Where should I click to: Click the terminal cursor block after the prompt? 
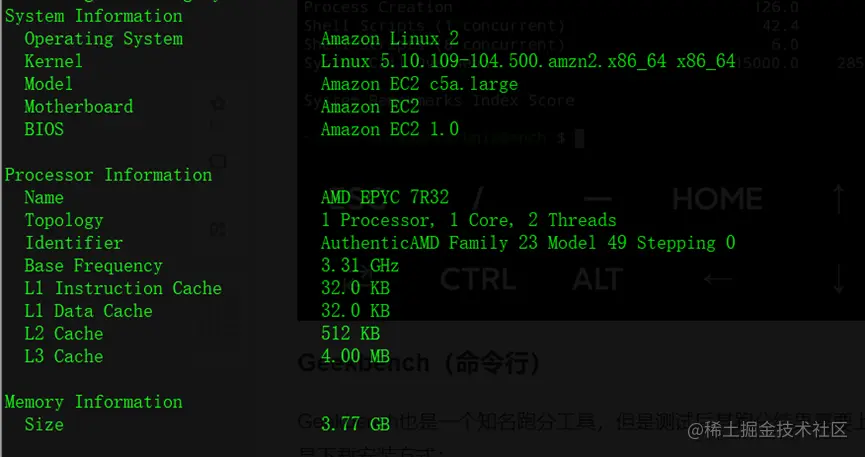579,139
